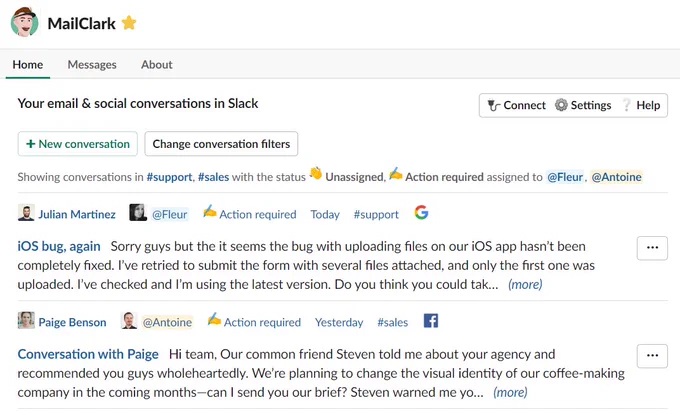The width and height of the screenshot is (680, 419).
Task: Open the more options menu for iOS bug conversation
Action: [x=652, y=248]
